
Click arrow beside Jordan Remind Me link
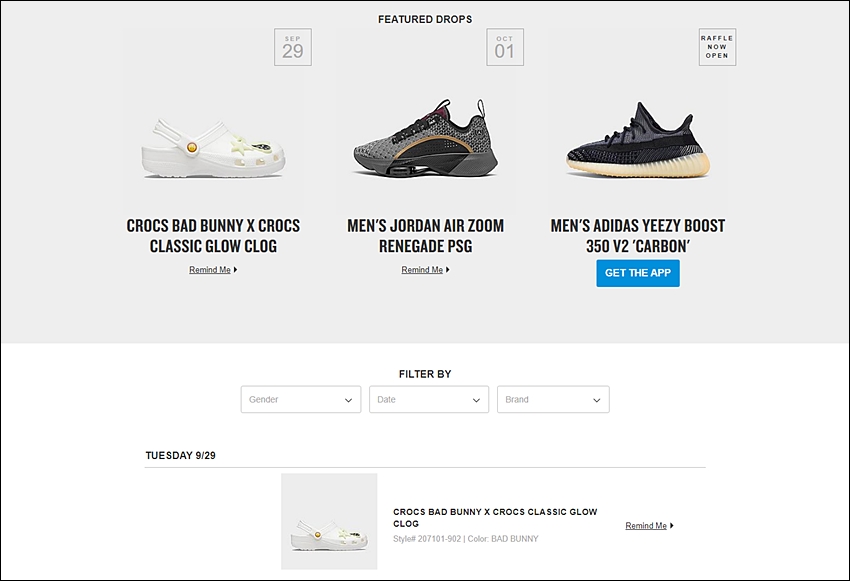(x=448, y=269)
